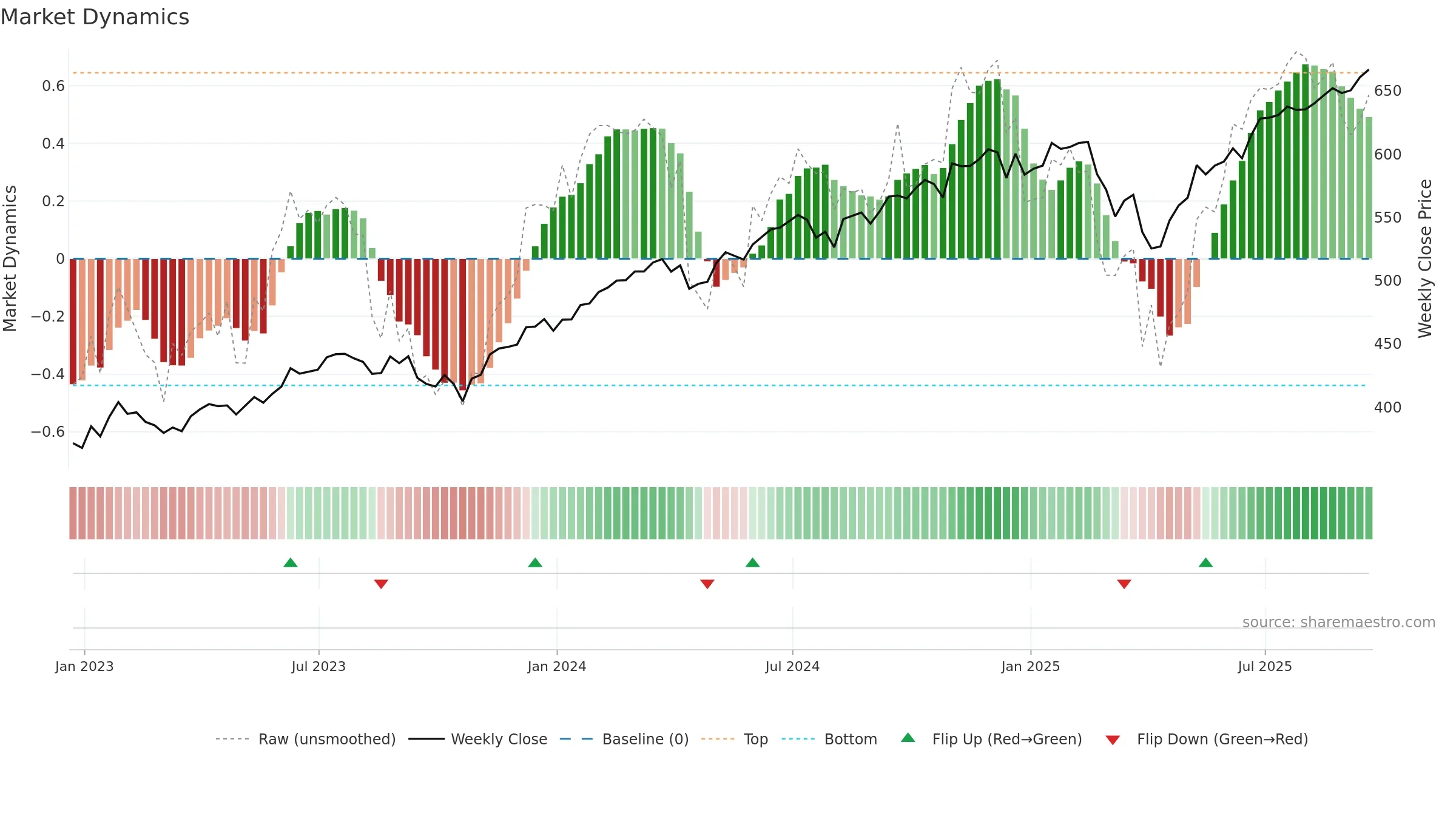The height and width of the screenshot is (819, 1456).
Task: Toggle the Bottom legend entry
Action: [x=829, y=739]
